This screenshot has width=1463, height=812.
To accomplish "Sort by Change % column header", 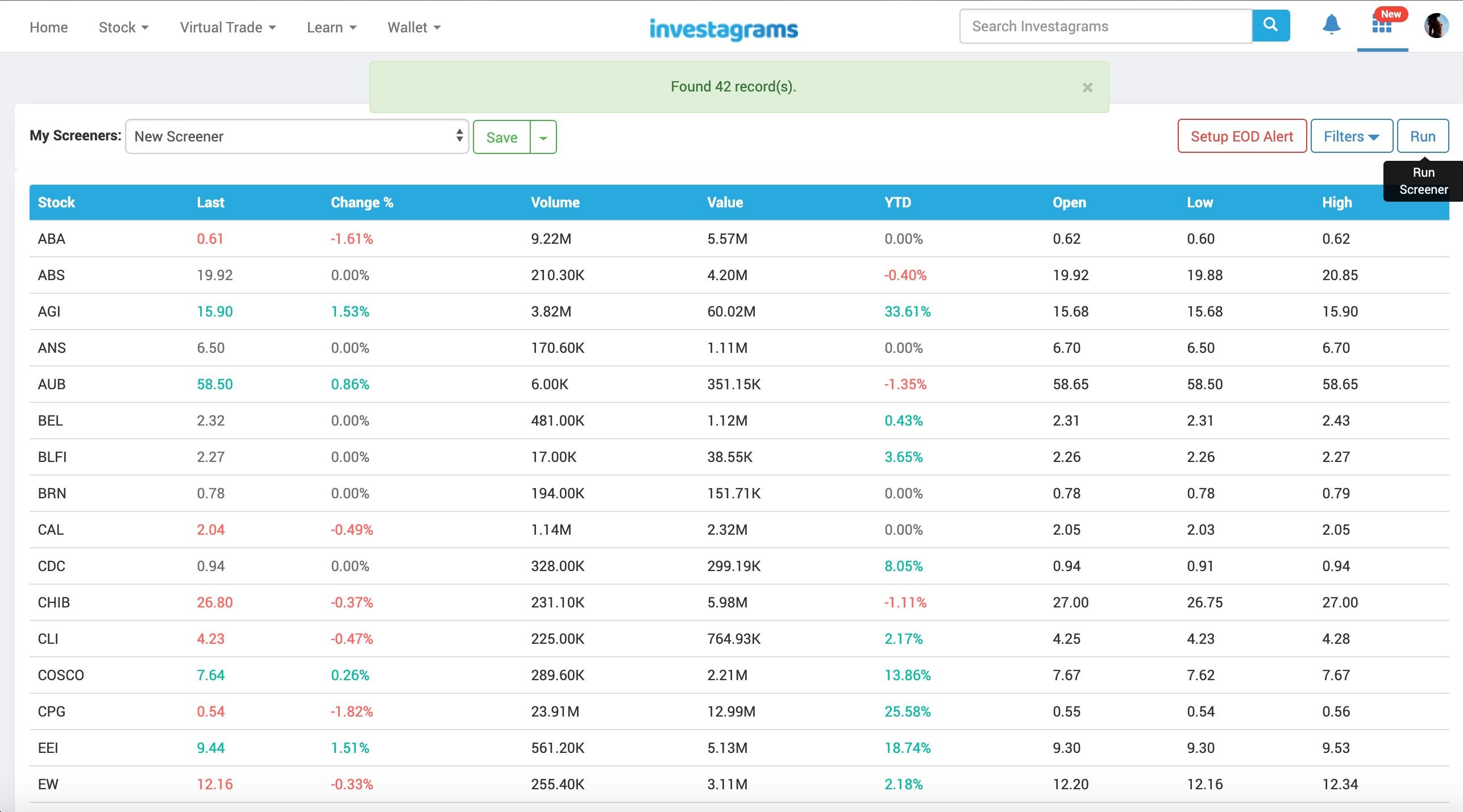I will point(362,202).
